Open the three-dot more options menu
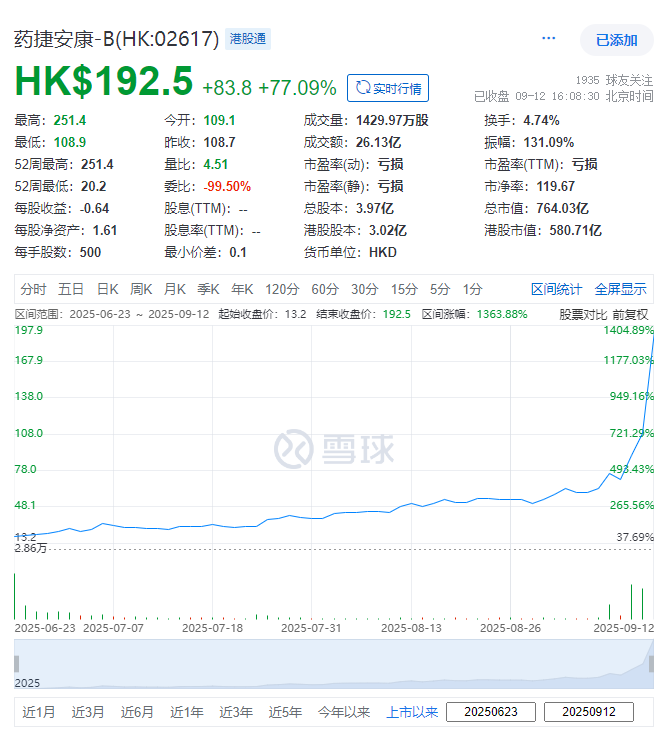 click(548, 38)
